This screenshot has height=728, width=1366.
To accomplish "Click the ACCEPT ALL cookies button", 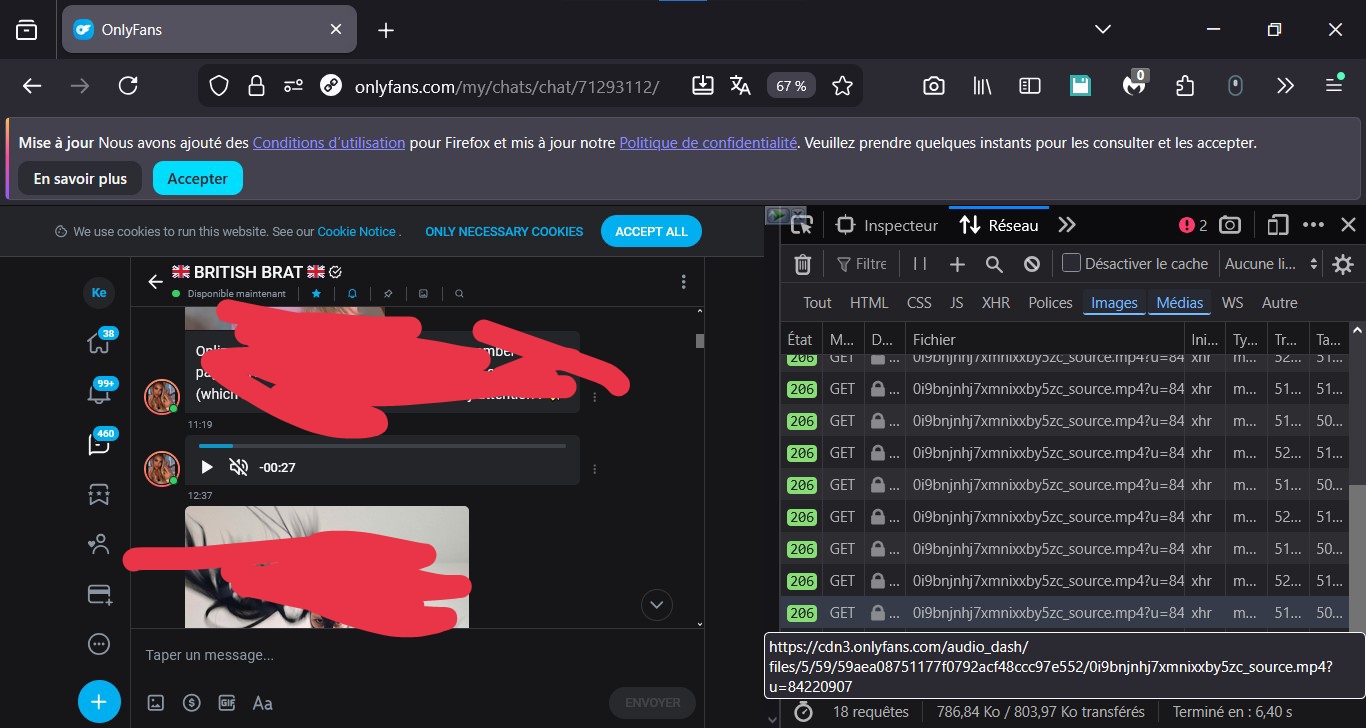I will [x=651, y=231].
